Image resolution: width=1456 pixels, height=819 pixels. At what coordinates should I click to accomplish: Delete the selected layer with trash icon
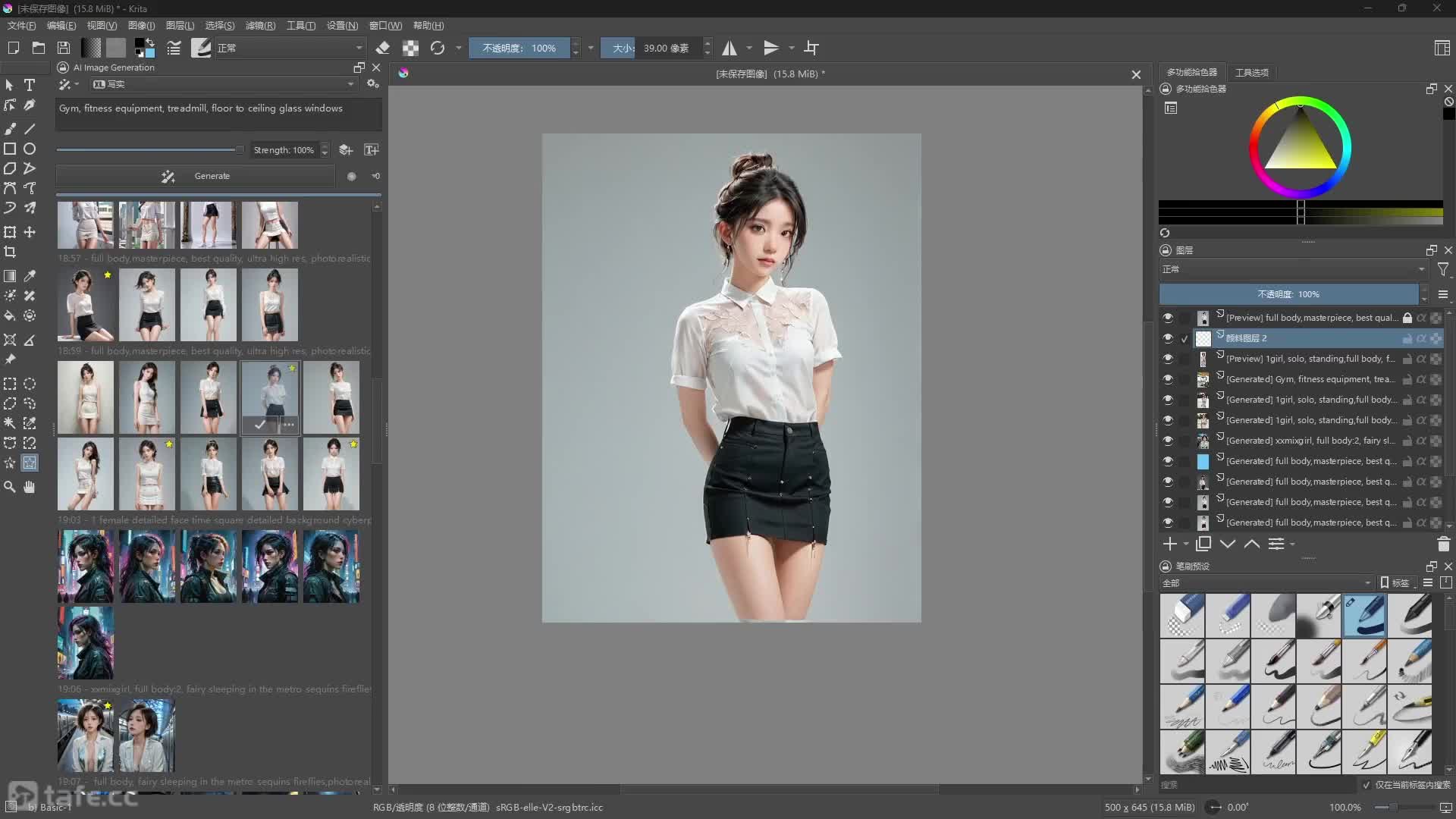[x=1443, y=544]
